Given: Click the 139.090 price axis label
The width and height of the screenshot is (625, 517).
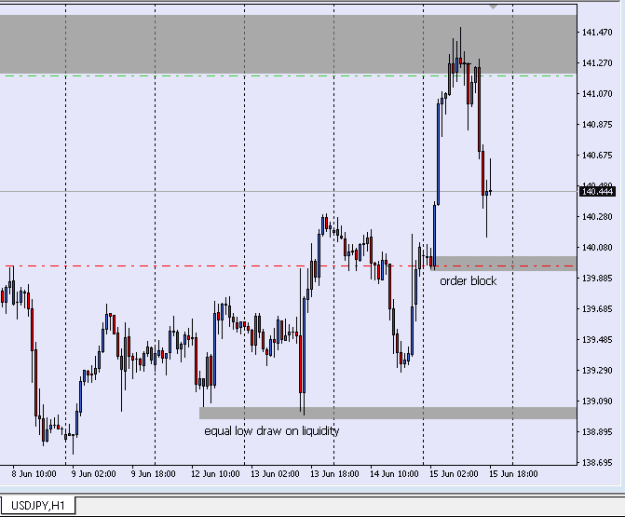Looking at the screenshot, I should [597, 401].
